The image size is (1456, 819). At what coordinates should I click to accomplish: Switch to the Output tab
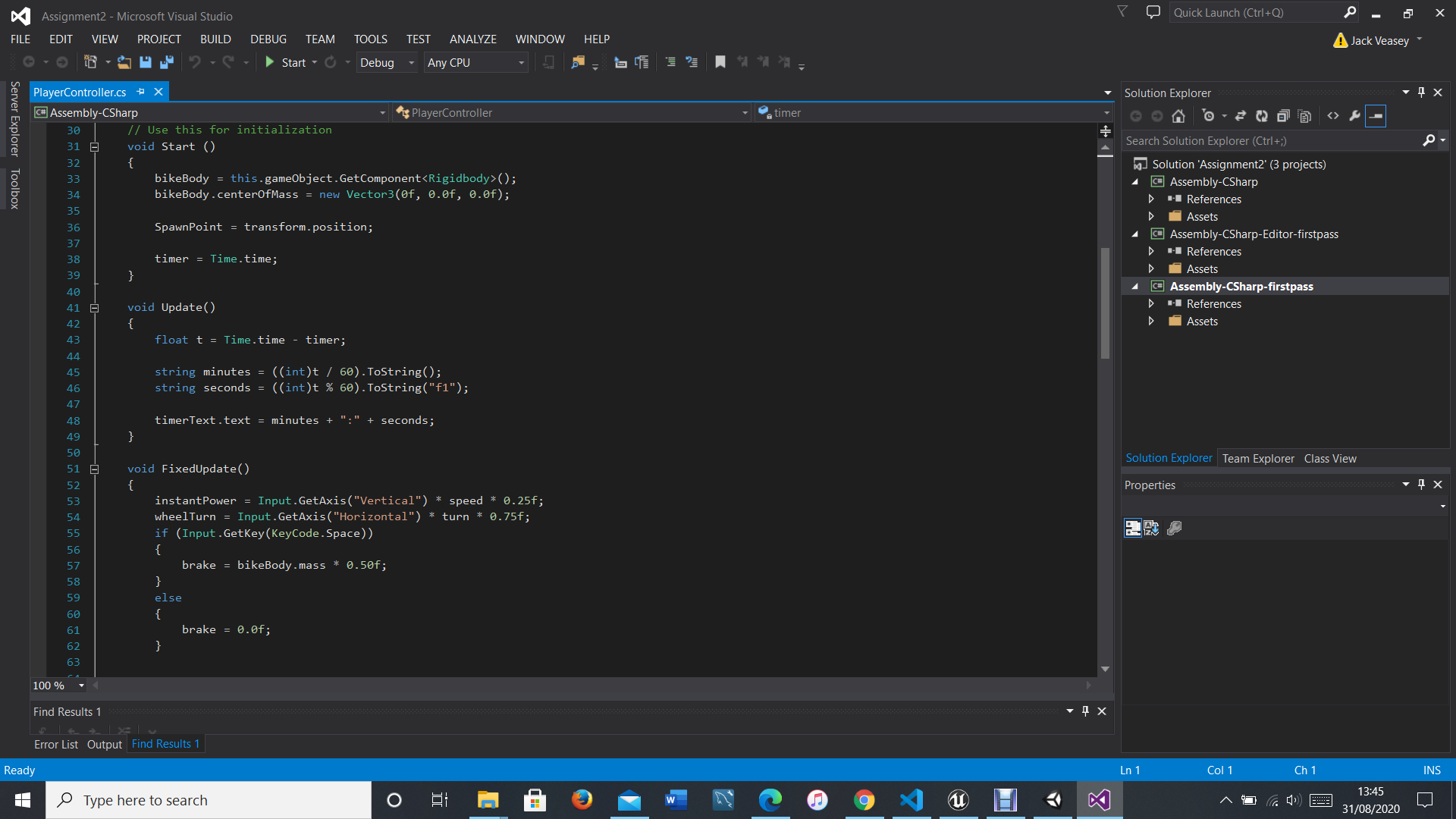pyautogui.click(x=105, y=745)
